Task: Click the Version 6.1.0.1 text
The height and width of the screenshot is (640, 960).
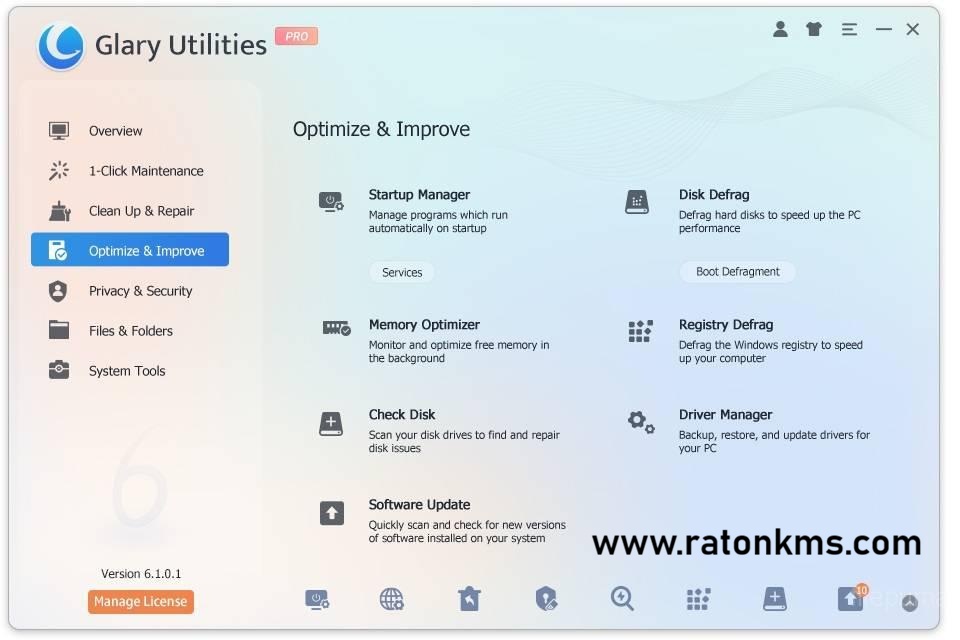Action: (x=141, y=574)
